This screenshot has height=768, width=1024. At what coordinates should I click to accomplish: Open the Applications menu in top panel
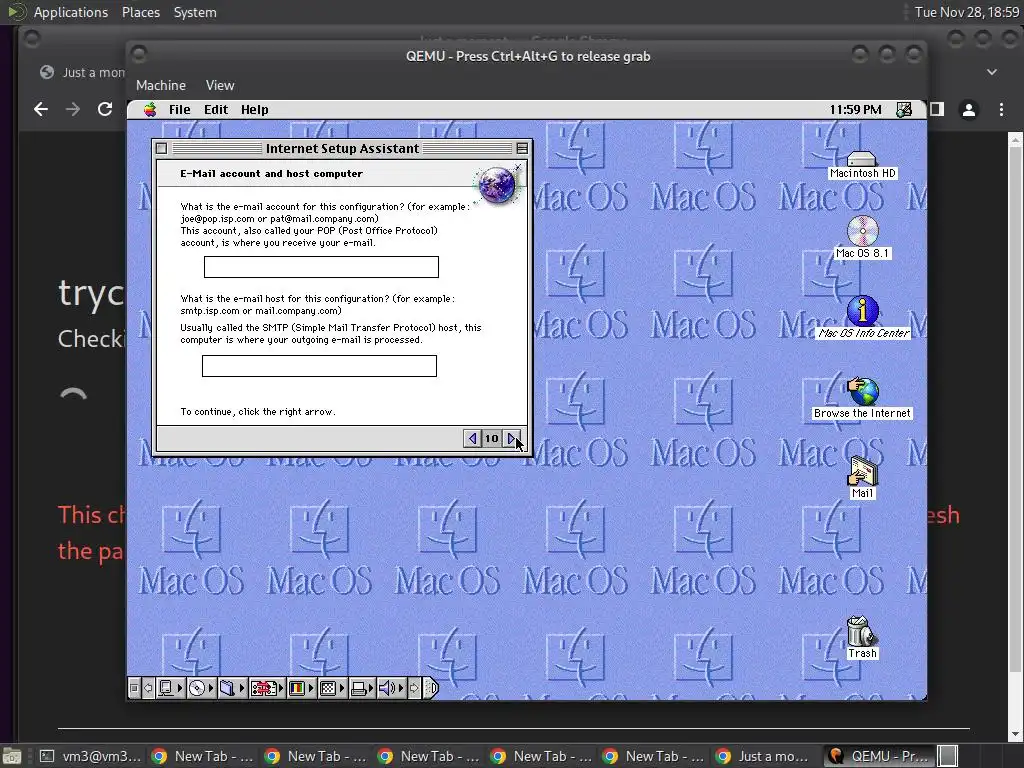71,12
